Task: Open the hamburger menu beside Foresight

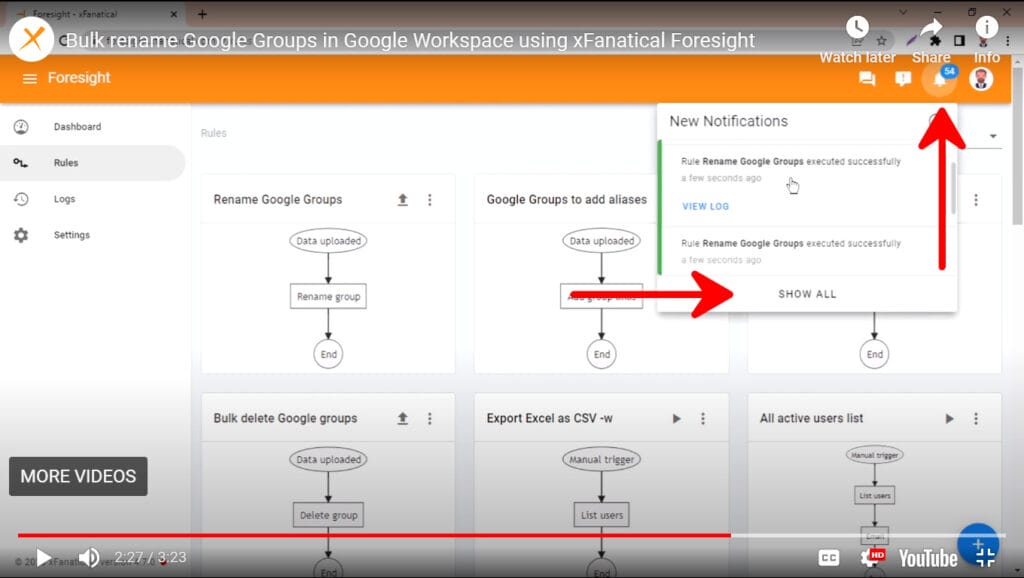Action: click(x=30, y=77)
